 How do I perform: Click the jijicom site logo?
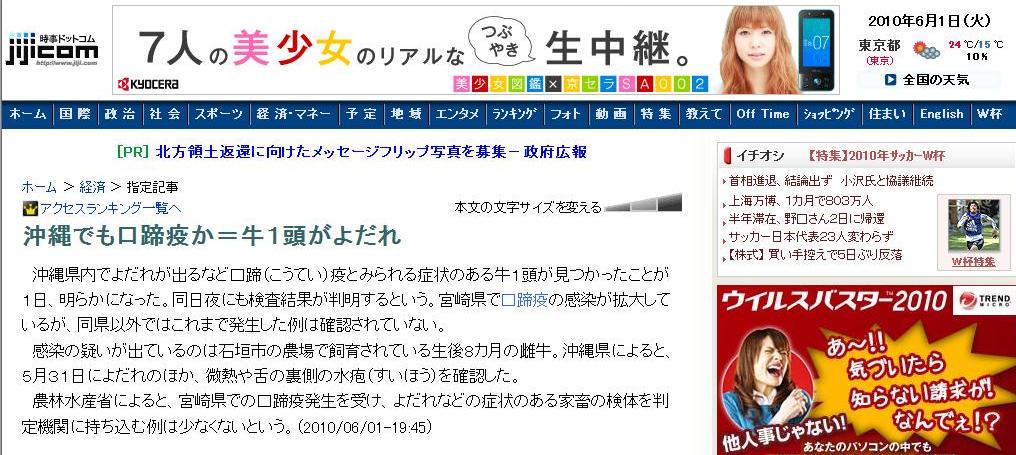pos(52,49)
